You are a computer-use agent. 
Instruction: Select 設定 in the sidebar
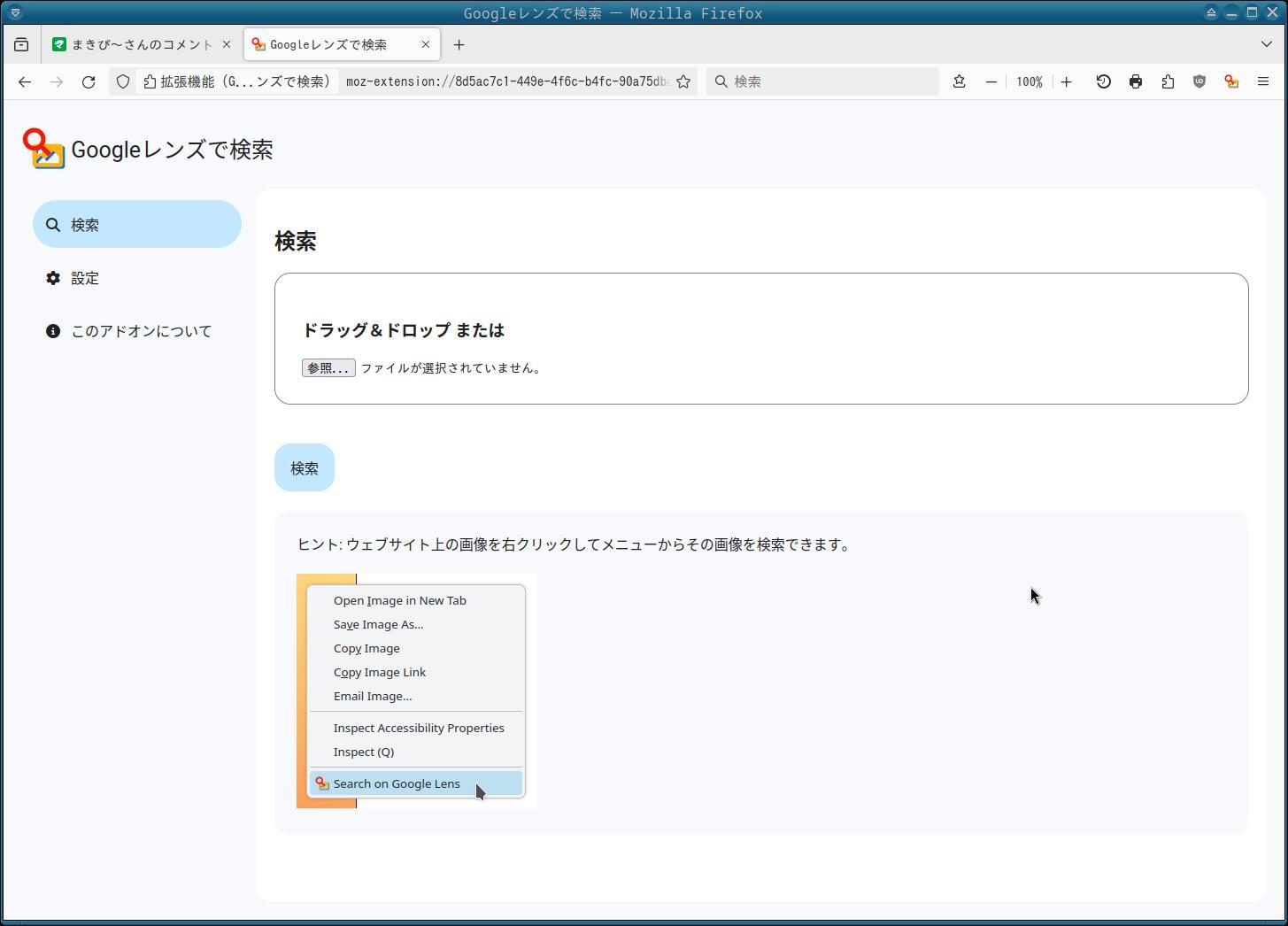(x=85, y=278)
